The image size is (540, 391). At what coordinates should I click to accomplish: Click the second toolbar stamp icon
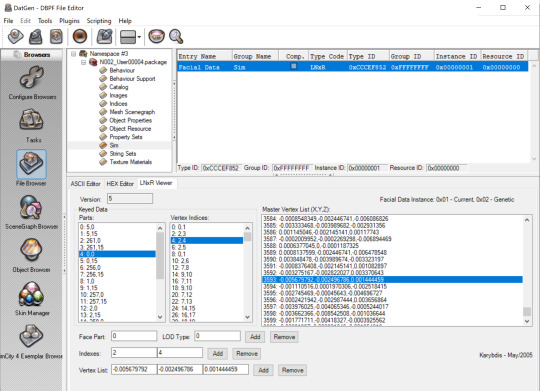pyautogui.click(x=36, y=37)
